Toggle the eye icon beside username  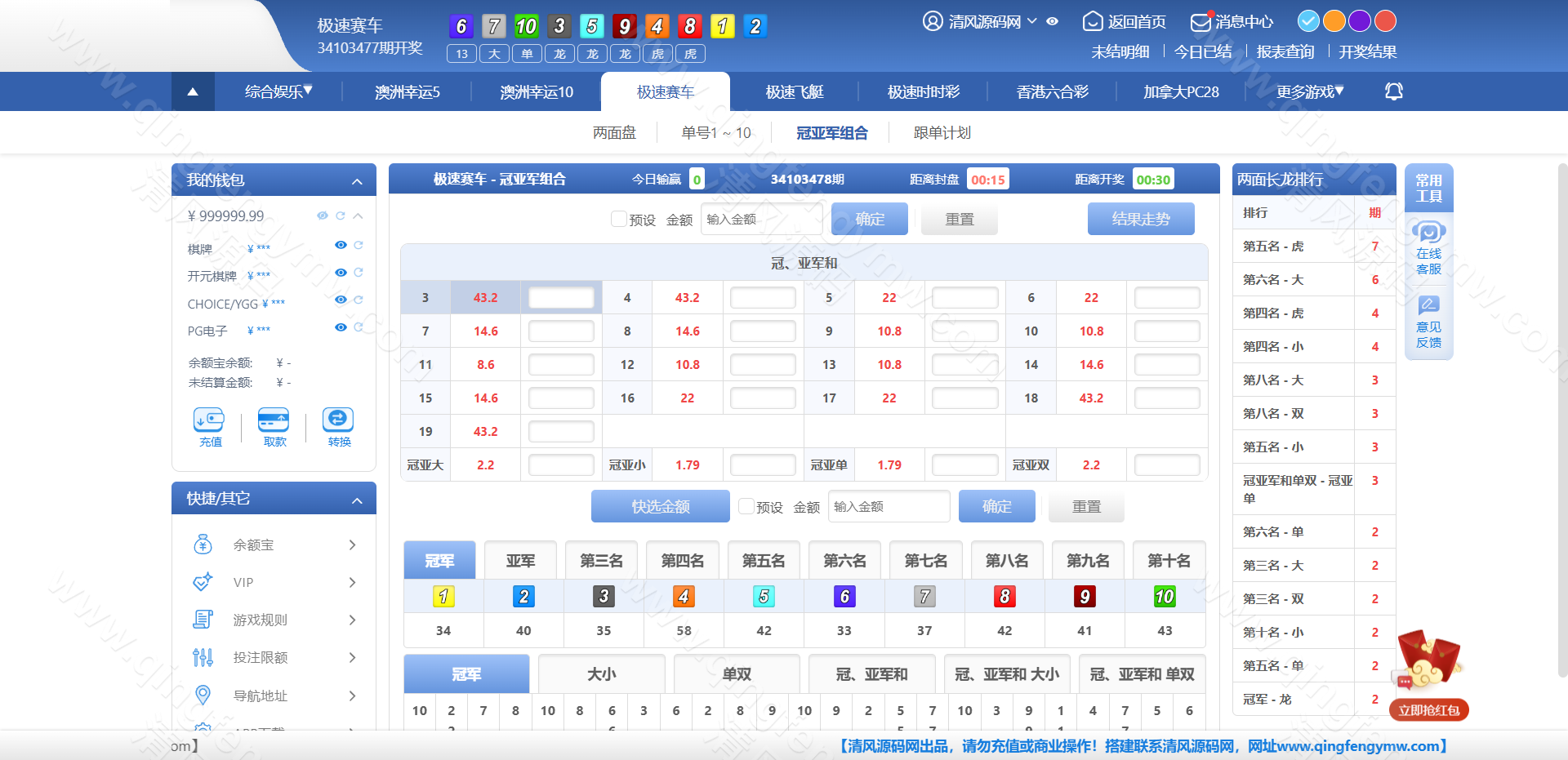pos(1053,22)
